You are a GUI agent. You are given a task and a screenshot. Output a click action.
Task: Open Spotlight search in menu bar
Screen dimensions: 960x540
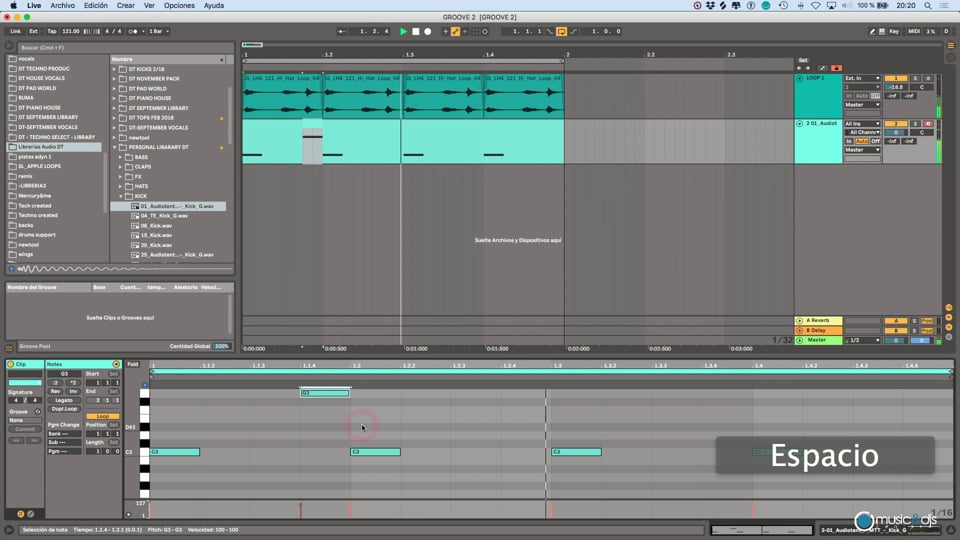coord(928,6)
